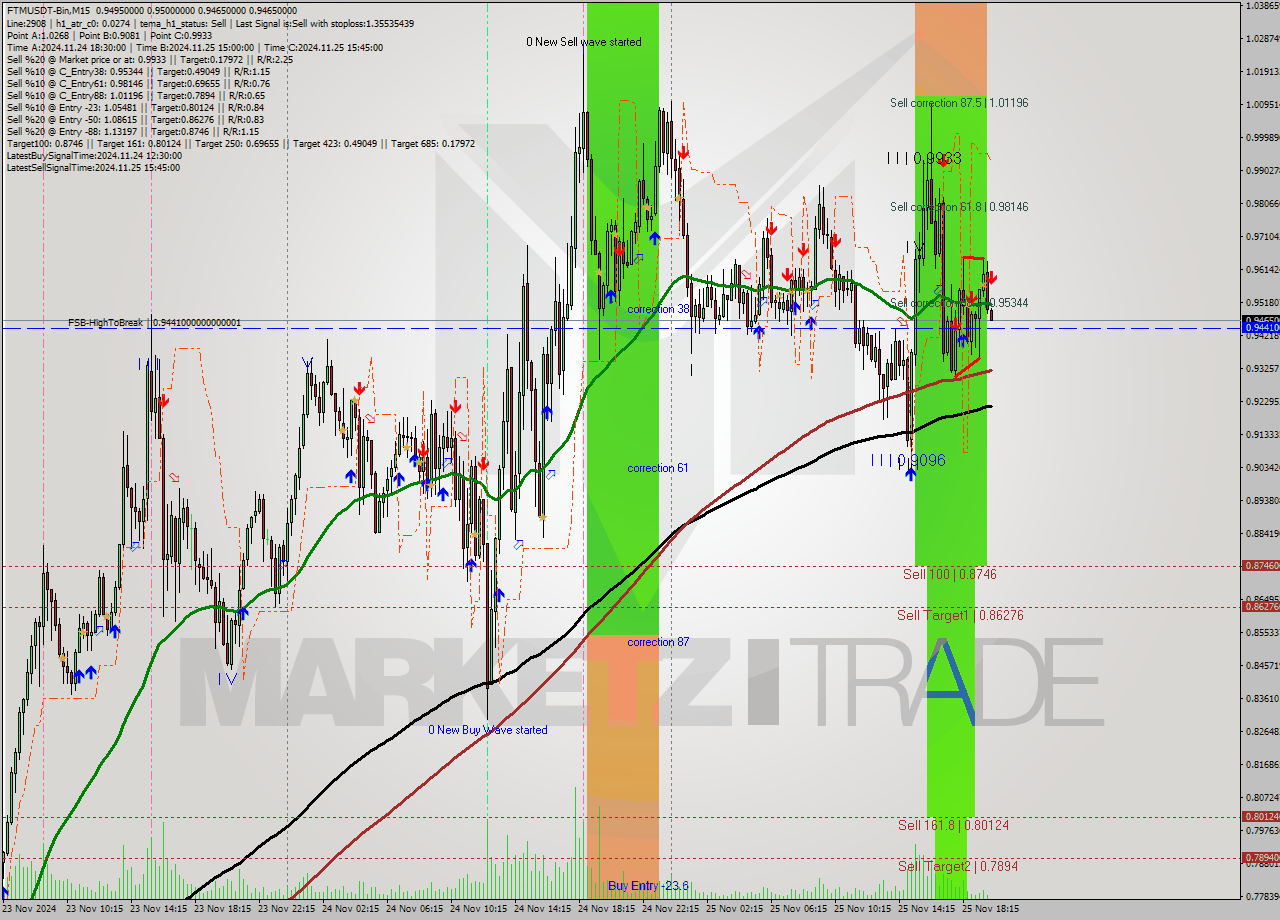Click the '25 Nov 06:15' time axis label
Image resolution: width=1280 pixels, height=920 pixels.
point(799,910)
